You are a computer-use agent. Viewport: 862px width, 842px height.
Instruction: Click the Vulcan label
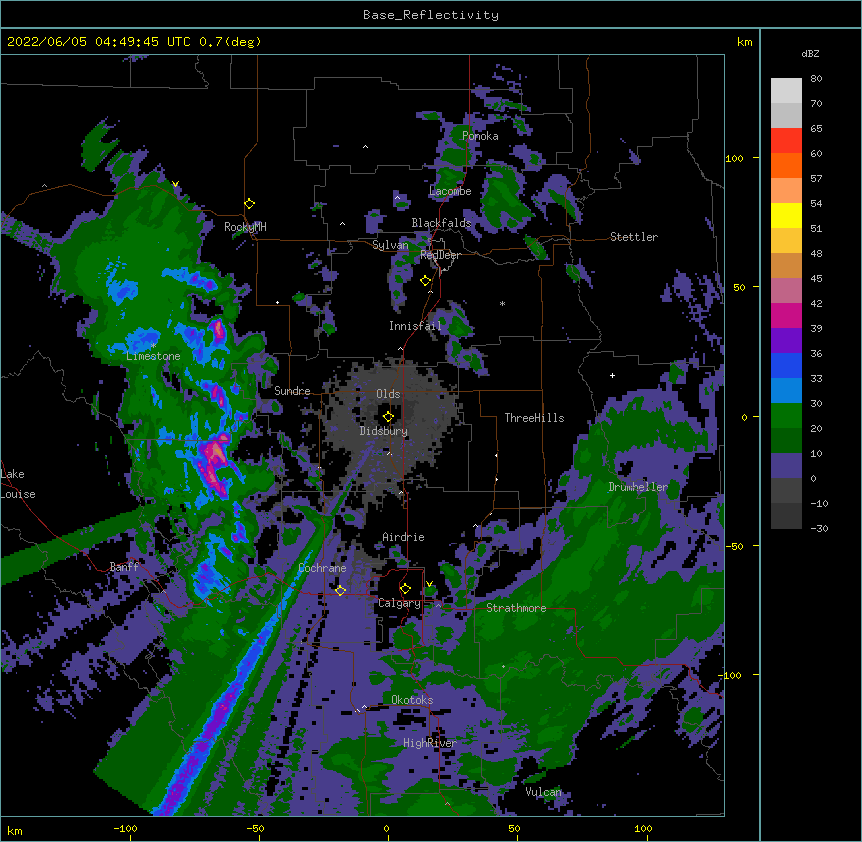(x=543, y=792)
